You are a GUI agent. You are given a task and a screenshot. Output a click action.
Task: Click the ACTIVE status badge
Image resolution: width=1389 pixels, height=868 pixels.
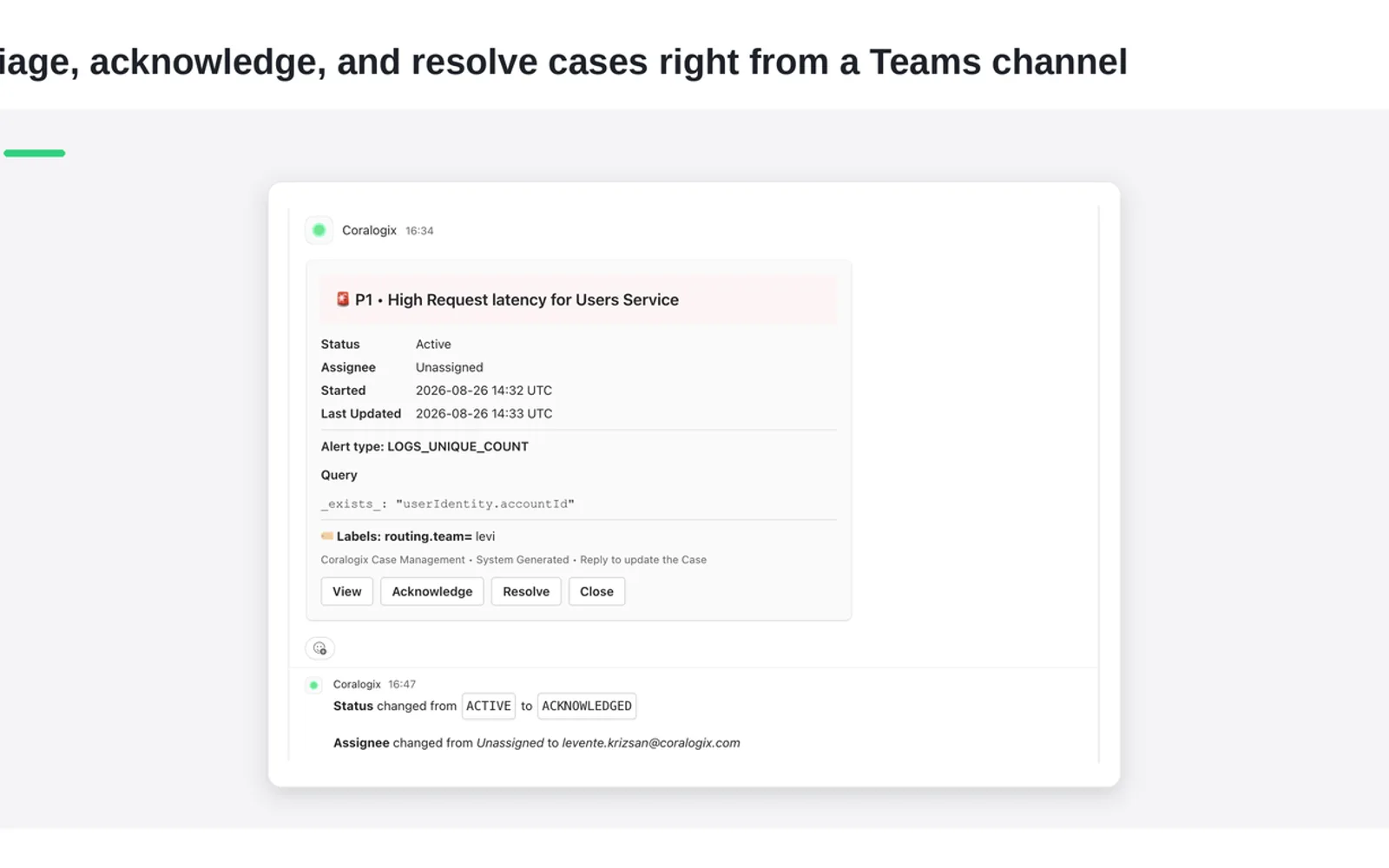click(x=489, y=706)
